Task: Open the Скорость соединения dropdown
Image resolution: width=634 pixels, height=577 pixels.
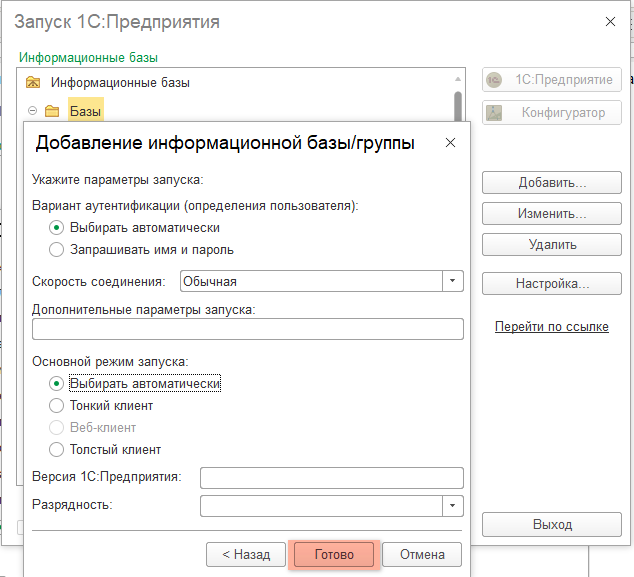Action: point(452,281)
